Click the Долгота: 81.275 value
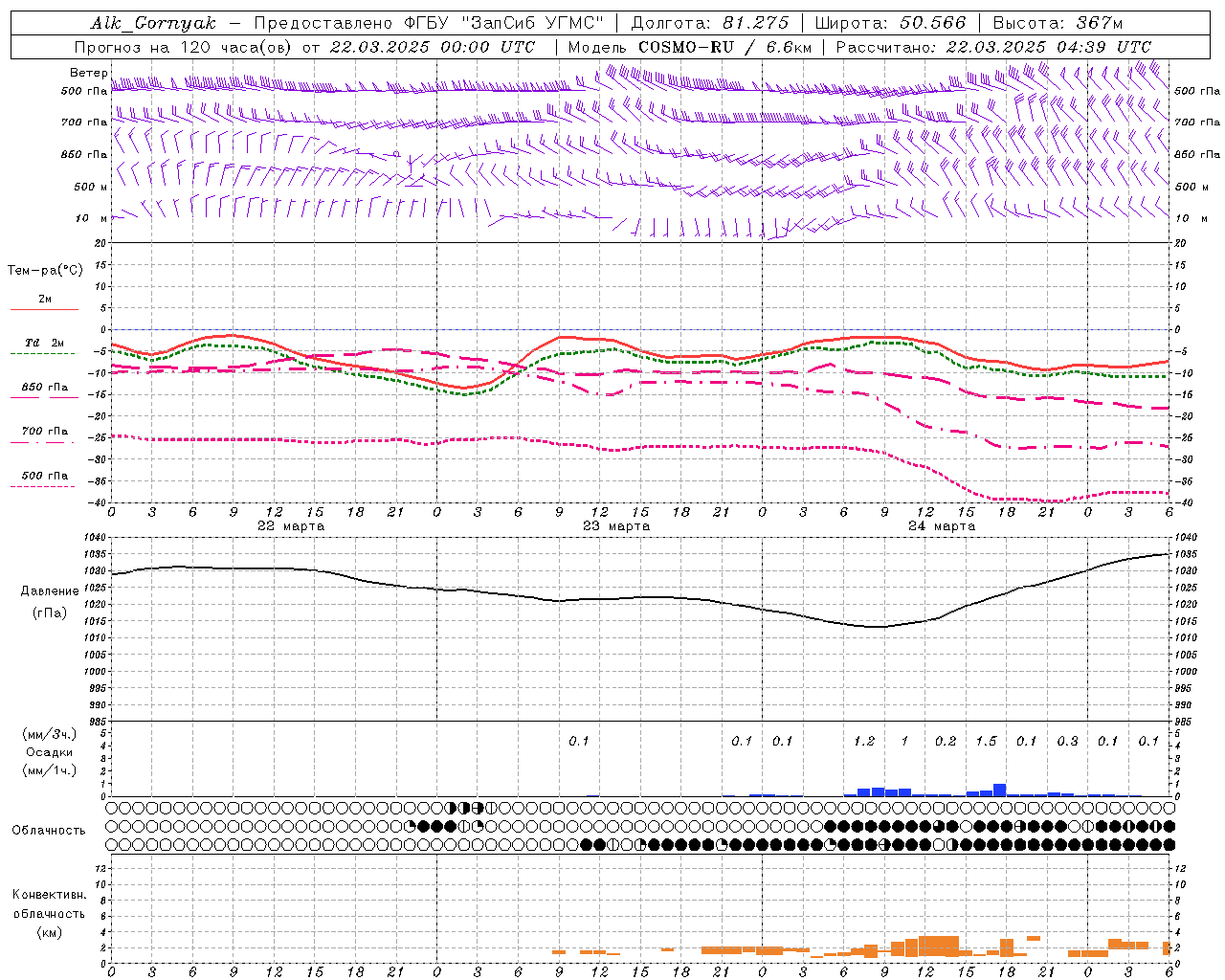Image resolution: width=1225 pixels, height=980 pixels. click(x=710, y=23)
